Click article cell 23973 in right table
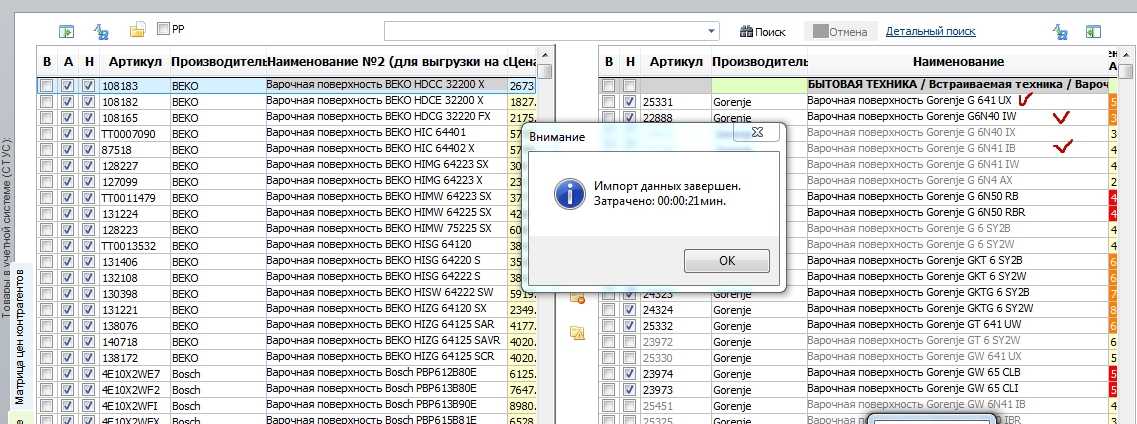This screenshot has height=424, width=1137. click(x=675, y=388)
